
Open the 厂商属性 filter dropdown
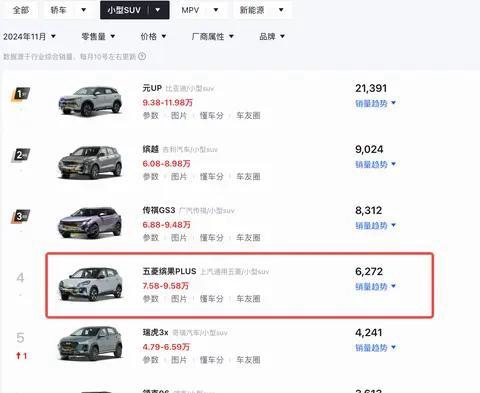pyautogui.click(x=213, y=36)
